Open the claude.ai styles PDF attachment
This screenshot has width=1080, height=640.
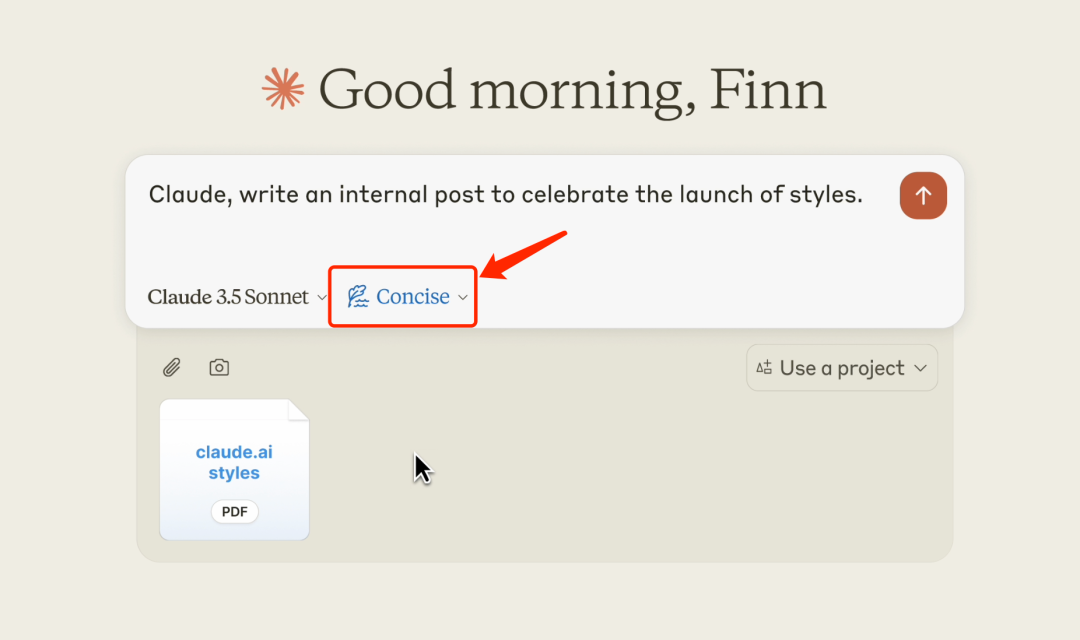click(234, 470)
